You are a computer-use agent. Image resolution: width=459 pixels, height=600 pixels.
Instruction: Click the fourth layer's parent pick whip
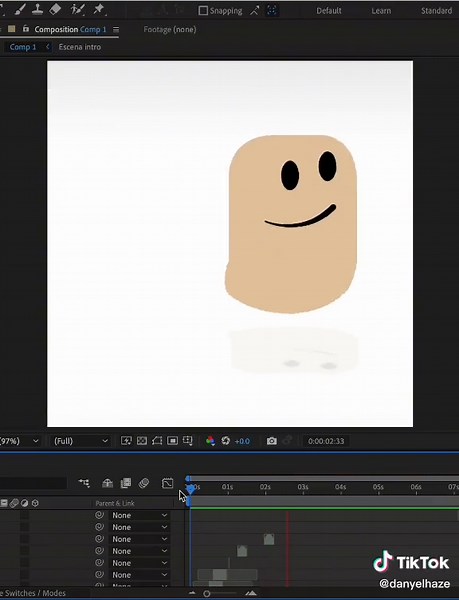coord(99,551)
